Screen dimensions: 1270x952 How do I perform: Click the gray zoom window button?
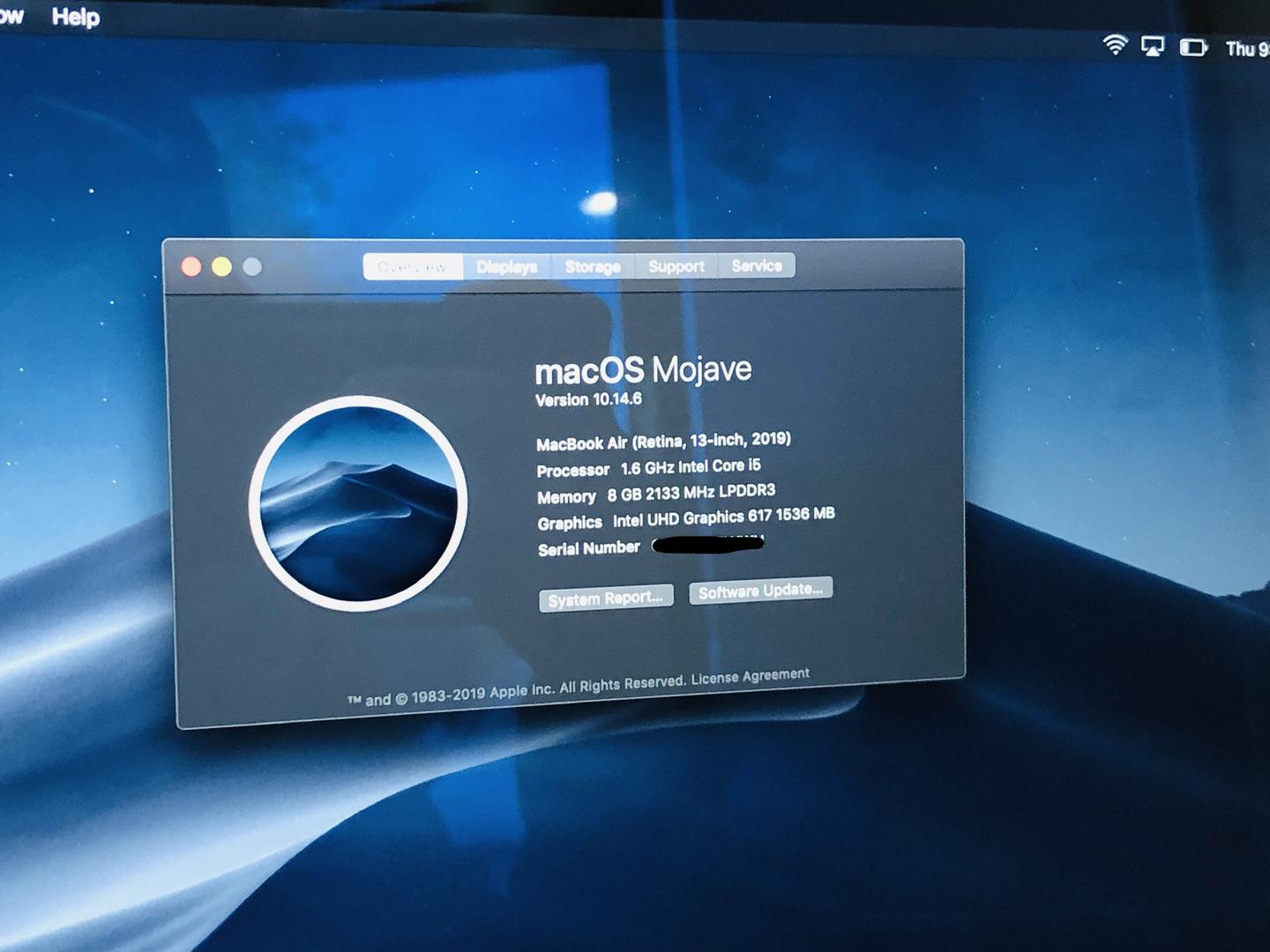(x=252, y=267)
